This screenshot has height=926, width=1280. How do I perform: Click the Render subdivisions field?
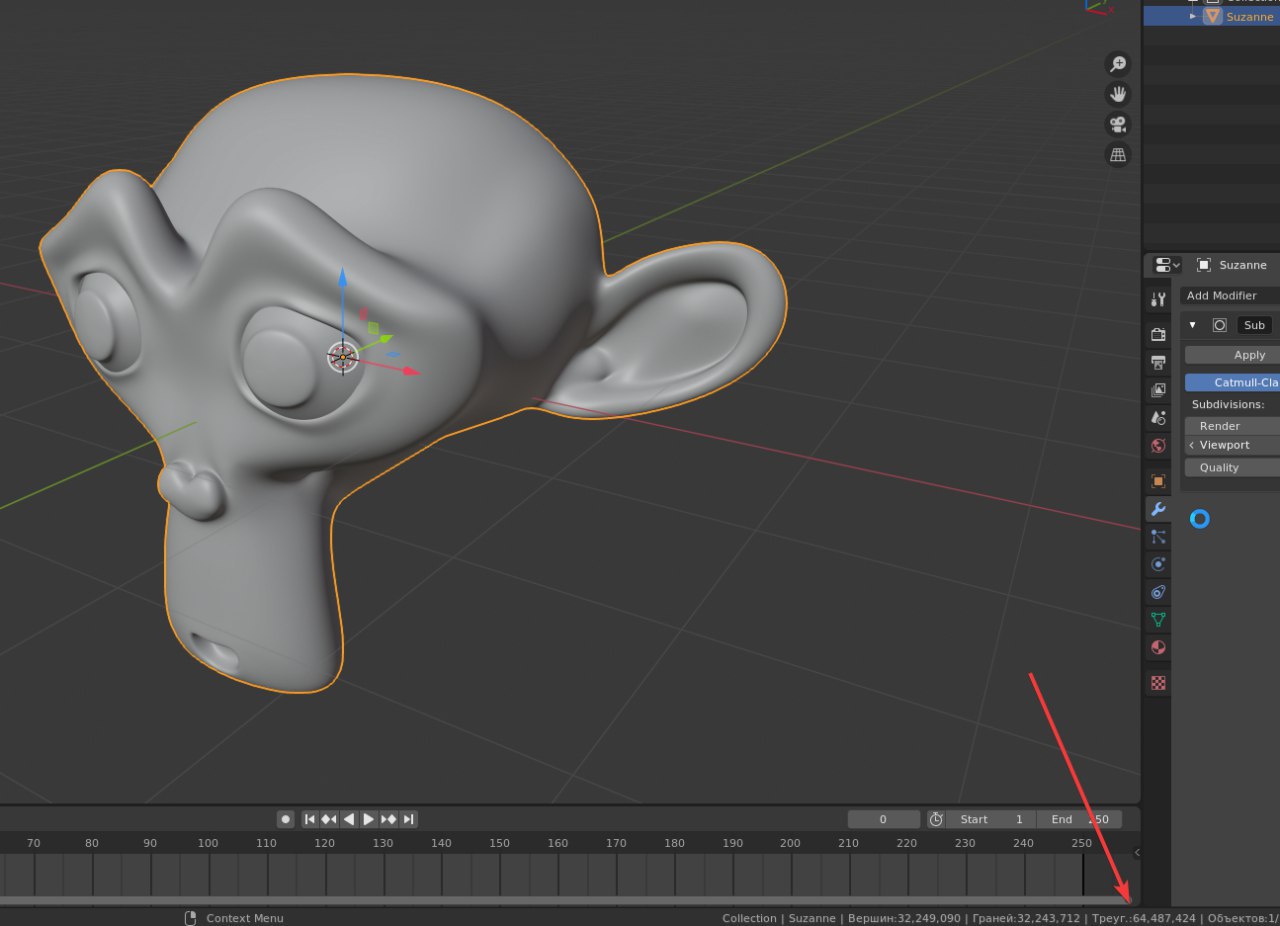pos(1232,426)
